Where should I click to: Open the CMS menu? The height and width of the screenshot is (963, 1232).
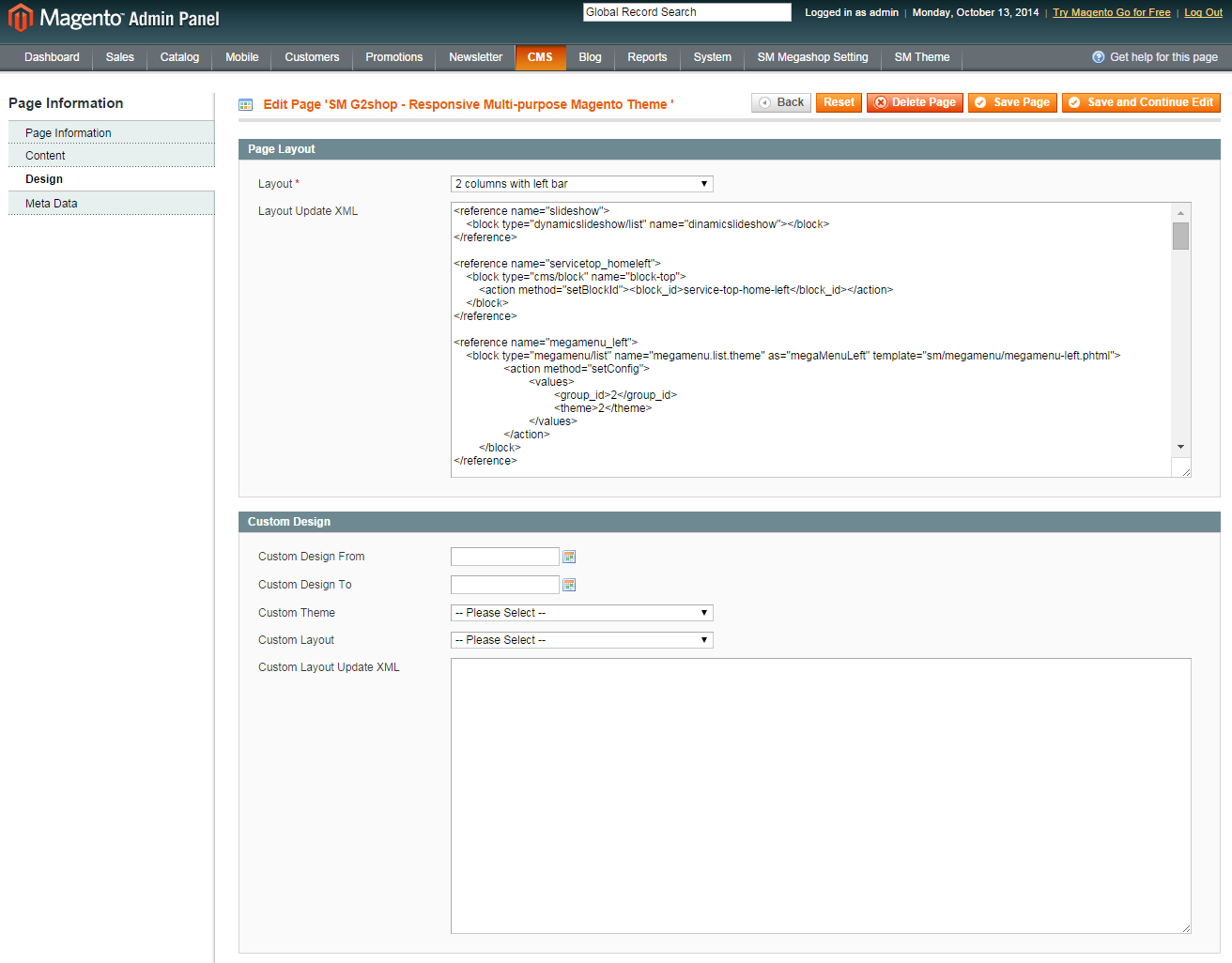[540, 57]
